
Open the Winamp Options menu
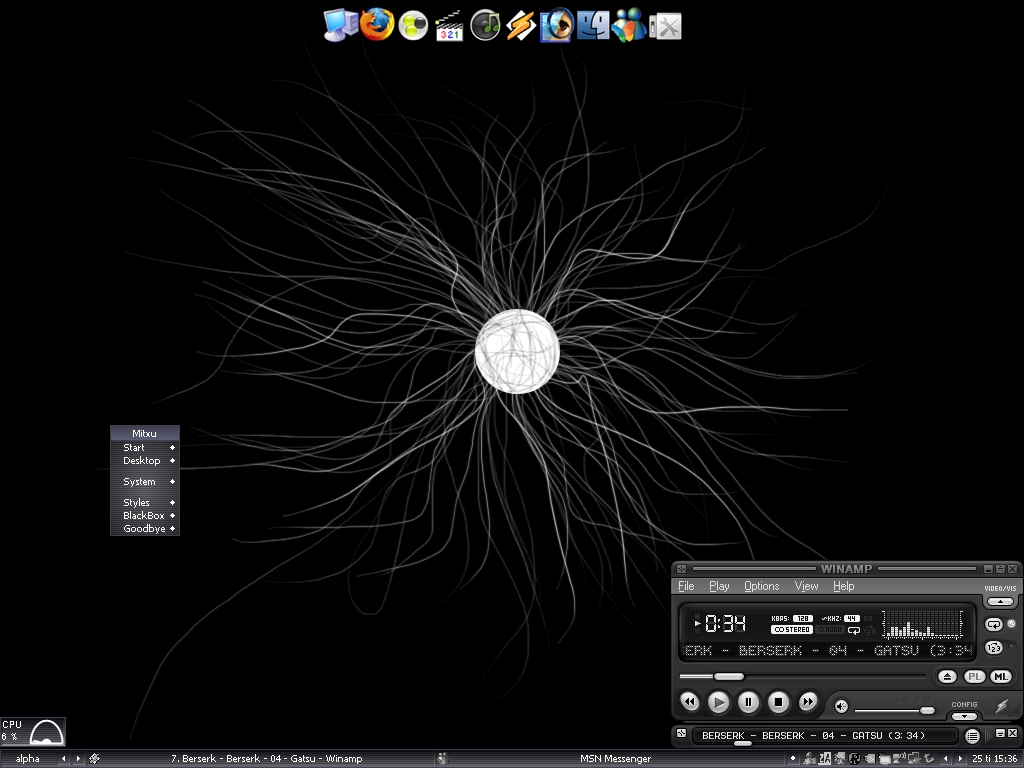(x=761, y=586)
